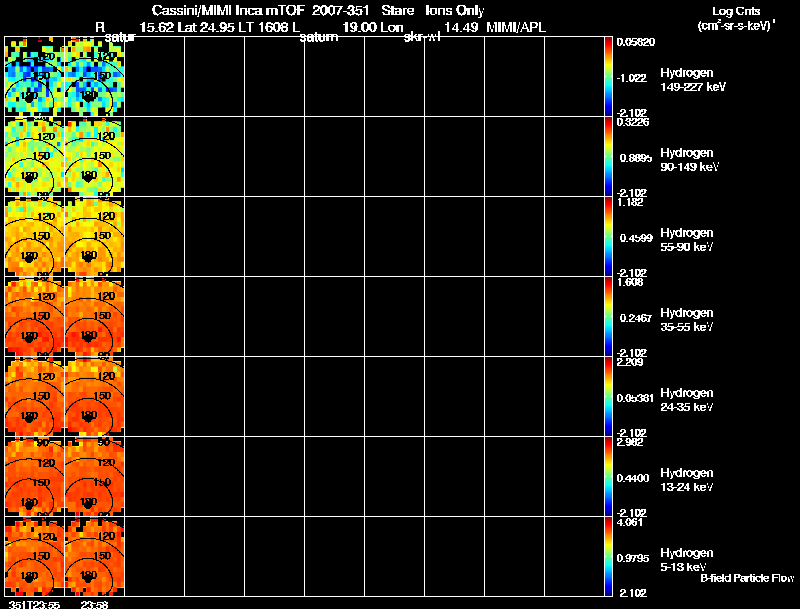
Task: Click the color bar for Hydrogen 90-149 keV
Action: (x=608, y=156)
